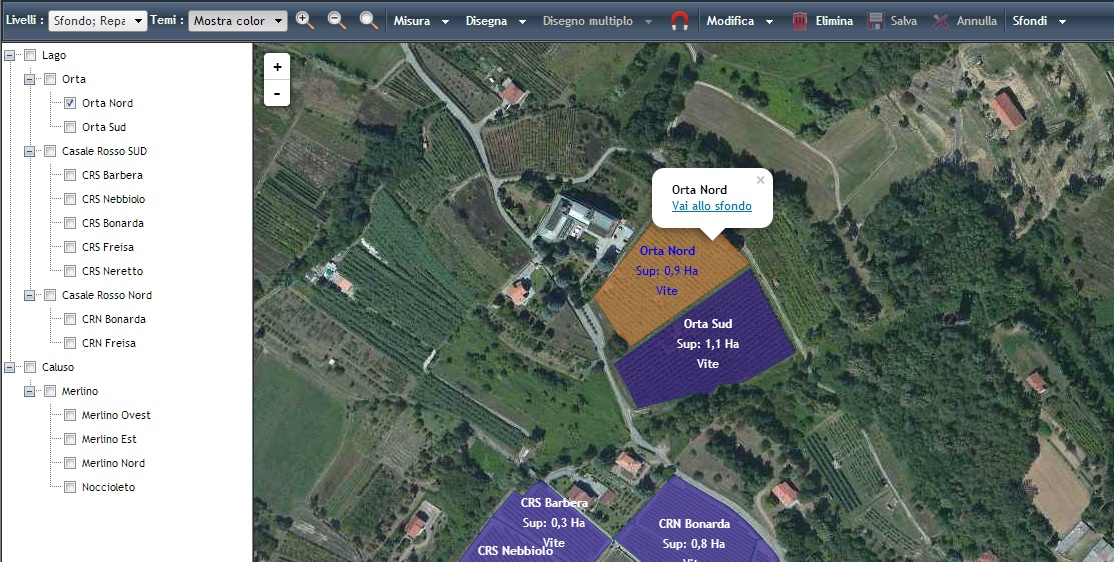Toggle the red magnet snap tool
The height and width of the screenshot is (563, 1114).
coord(680,21)
